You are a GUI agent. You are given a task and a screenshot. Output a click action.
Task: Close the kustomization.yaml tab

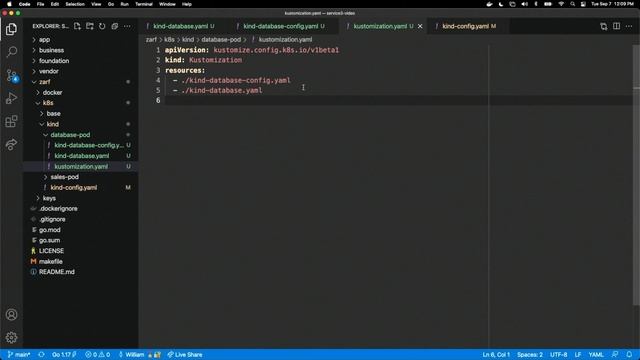pos(420,26)
